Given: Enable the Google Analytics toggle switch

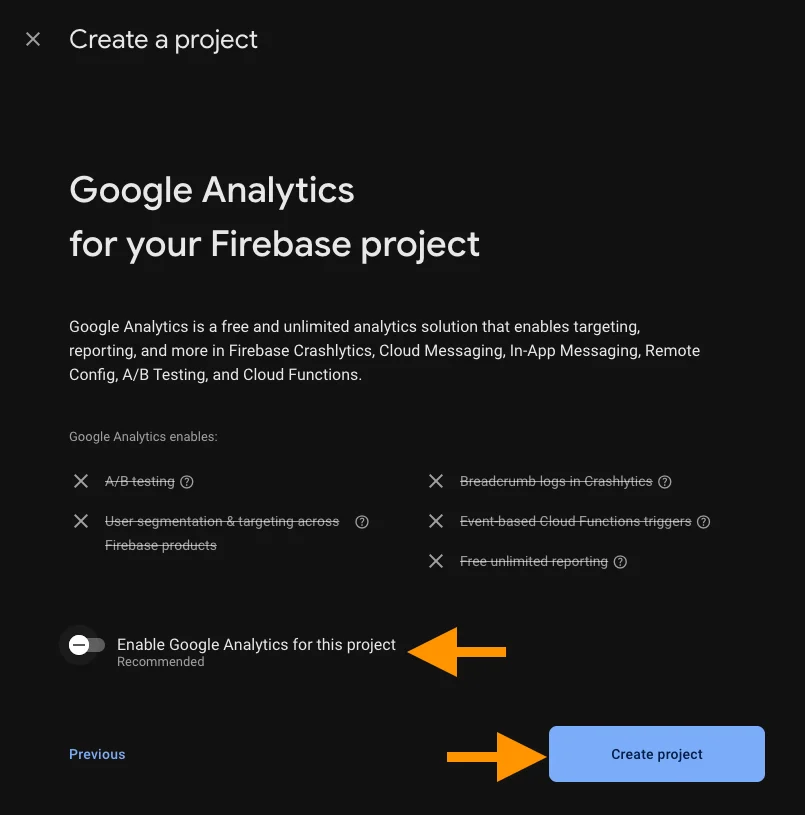Looking at the screenshot, I should click(x=85, y=645).
